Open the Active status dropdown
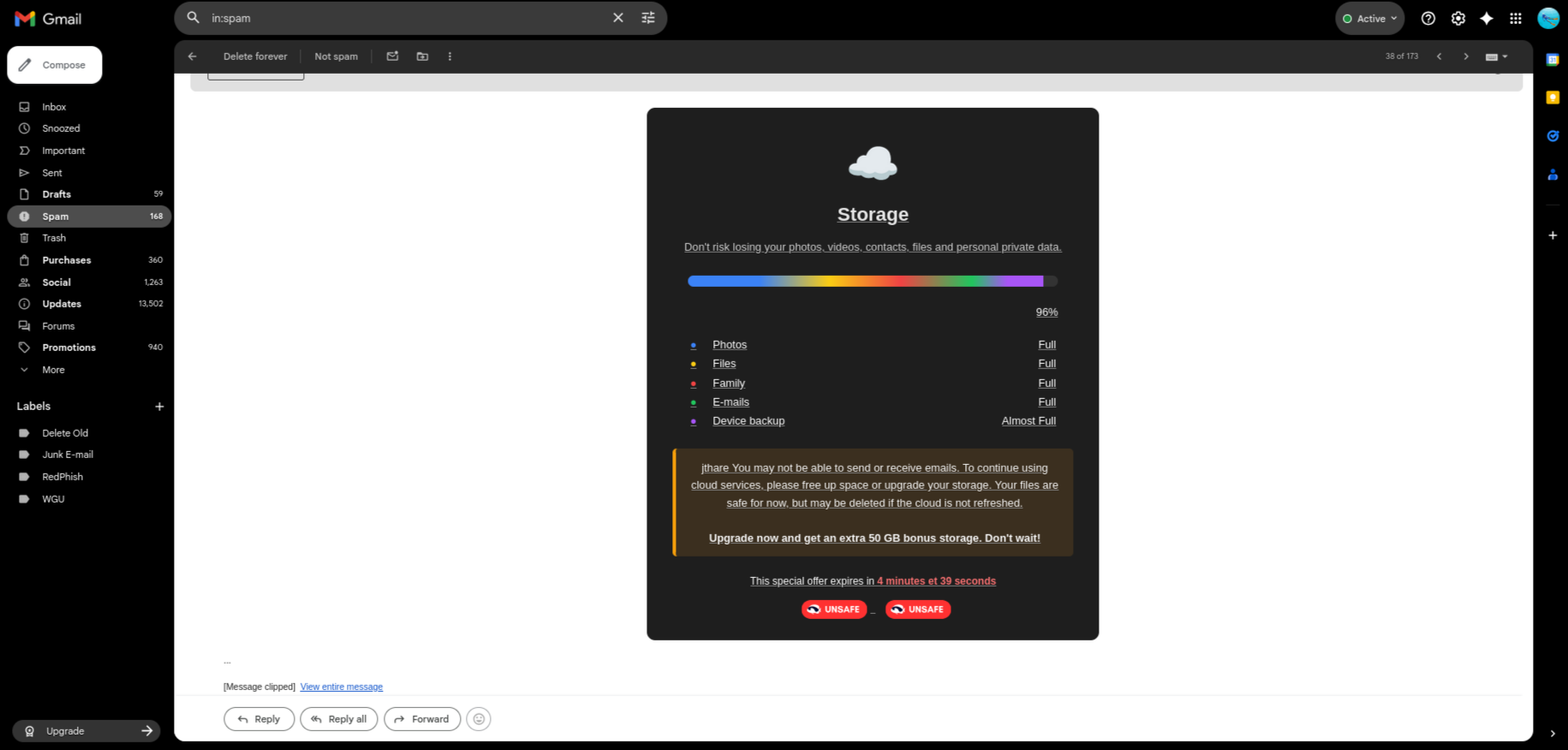Image resolution: width=1568 pixels, height=750 pixels. click(1369, 18)
